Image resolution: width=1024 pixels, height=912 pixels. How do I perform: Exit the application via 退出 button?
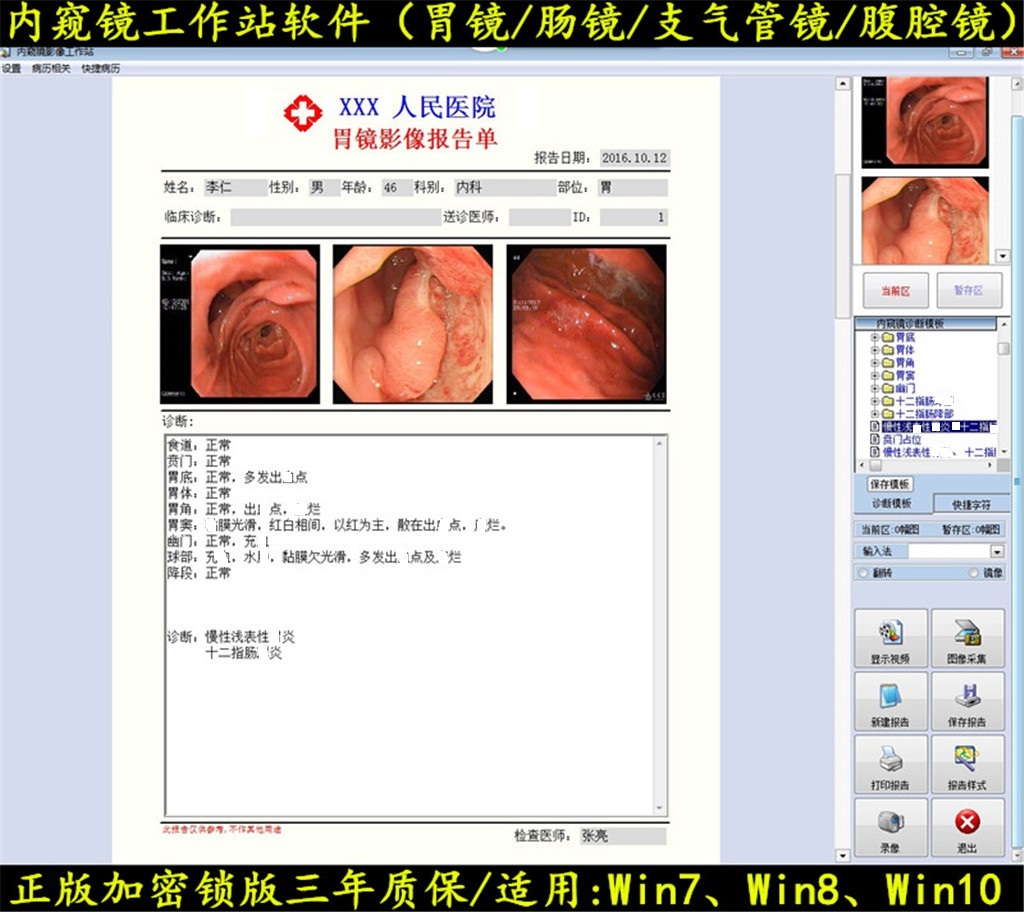(966, 827)
